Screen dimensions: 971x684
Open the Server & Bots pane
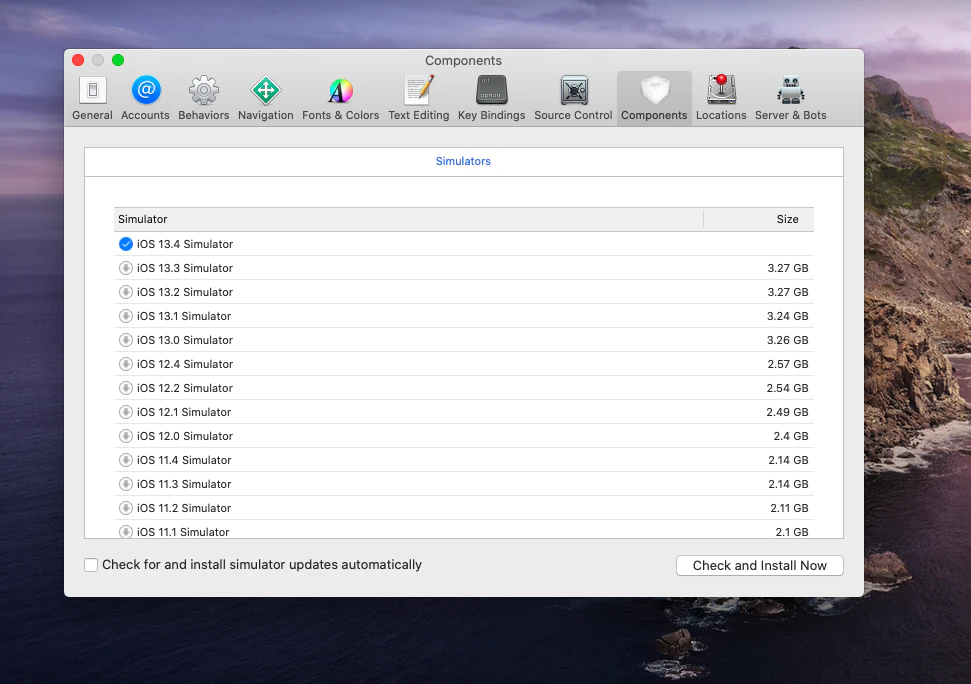pyautogui.click(x=791, y=98)
